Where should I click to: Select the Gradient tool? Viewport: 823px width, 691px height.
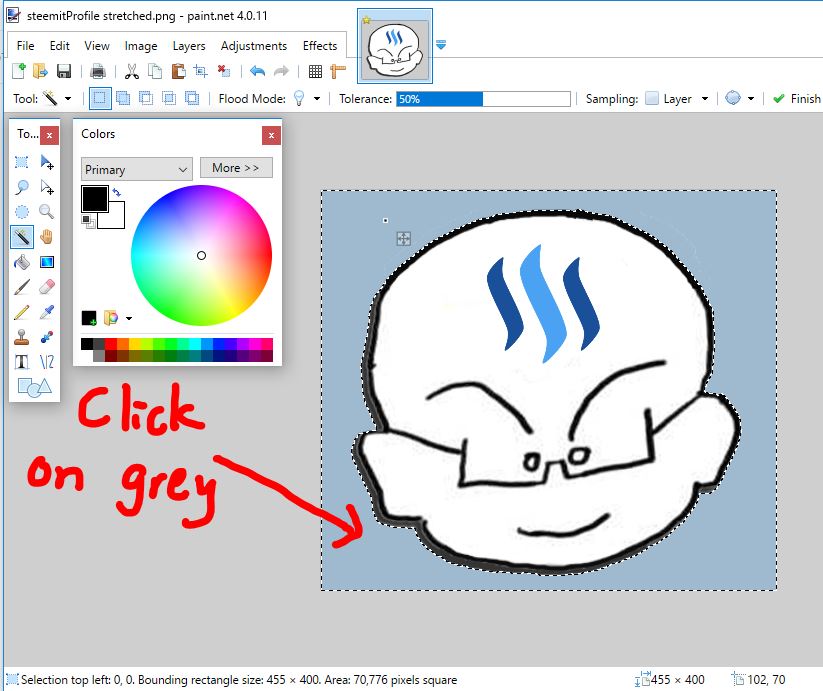[47, 262]
